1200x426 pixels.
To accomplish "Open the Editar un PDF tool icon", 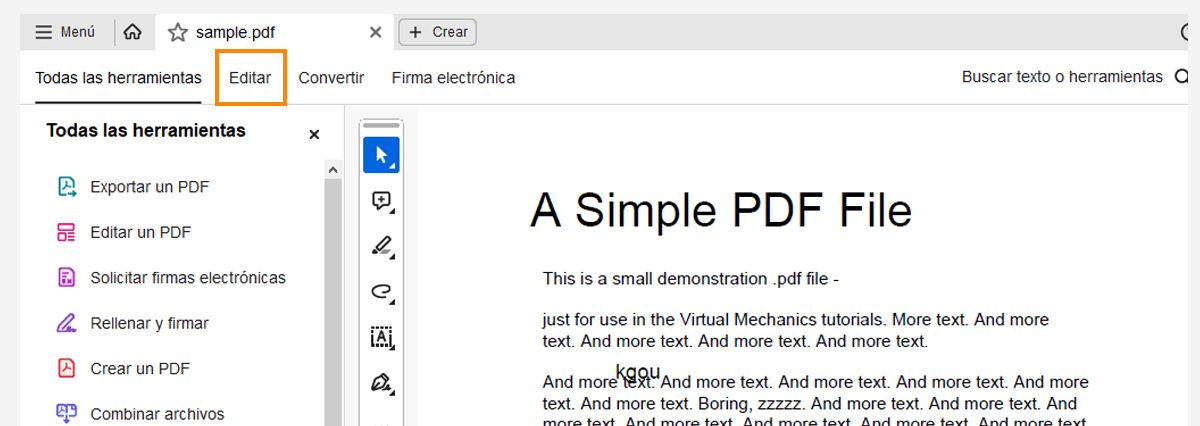I will coord(67,232).
